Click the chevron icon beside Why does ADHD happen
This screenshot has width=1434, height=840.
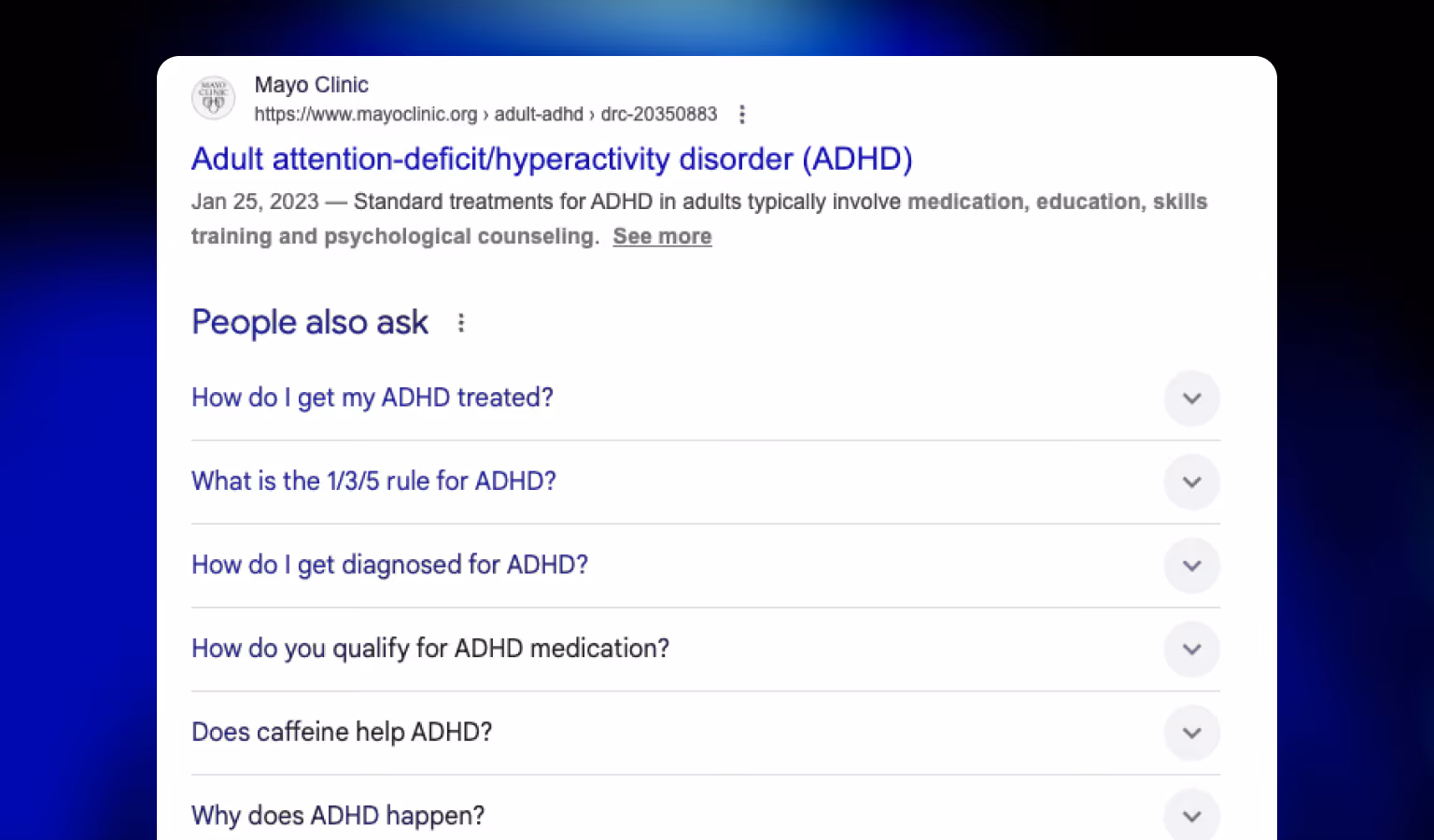[x=1192, y=815]
